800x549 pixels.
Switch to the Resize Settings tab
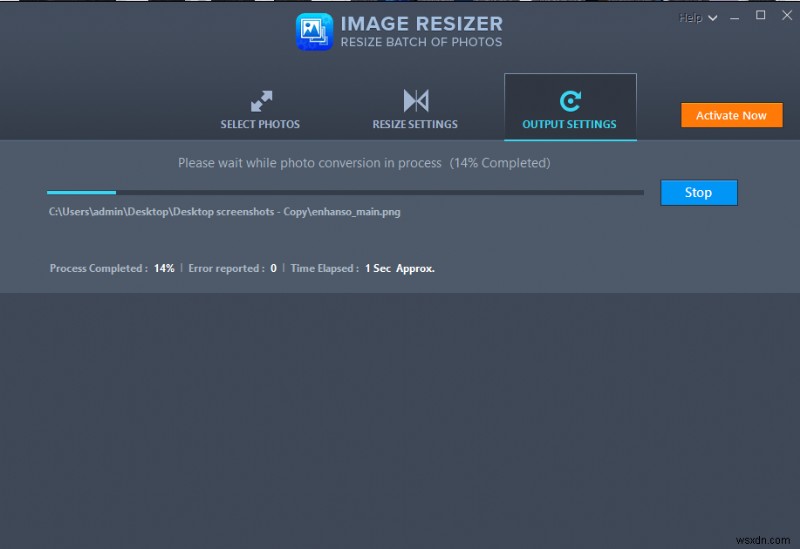coord(415,109)
